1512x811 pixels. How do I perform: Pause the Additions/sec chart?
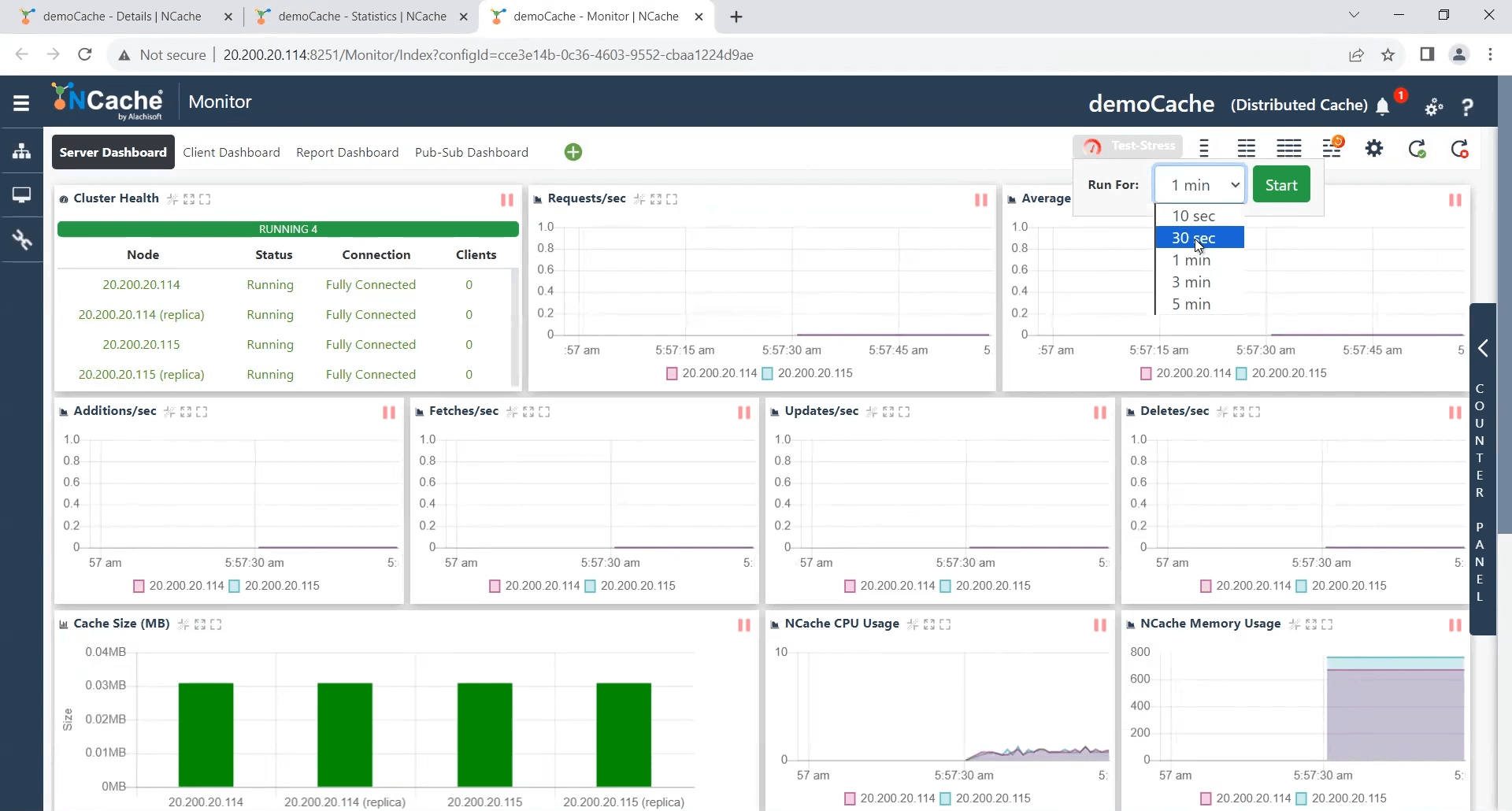(389, 413)
